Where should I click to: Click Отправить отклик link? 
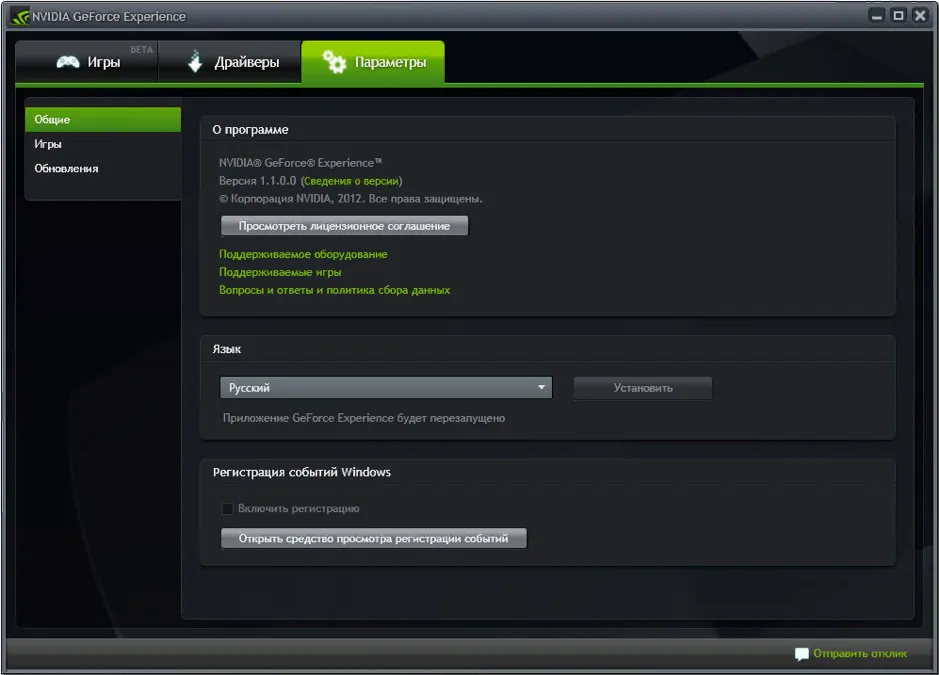(x=859, y=653)
